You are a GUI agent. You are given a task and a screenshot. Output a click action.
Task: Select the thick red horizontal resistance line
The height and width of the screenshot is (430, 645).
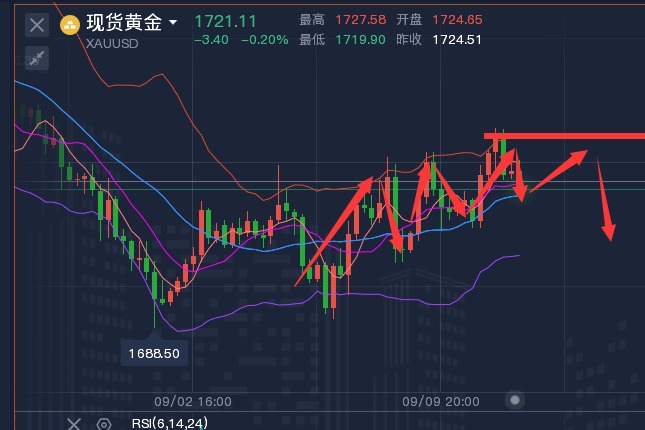coord(580,135)
